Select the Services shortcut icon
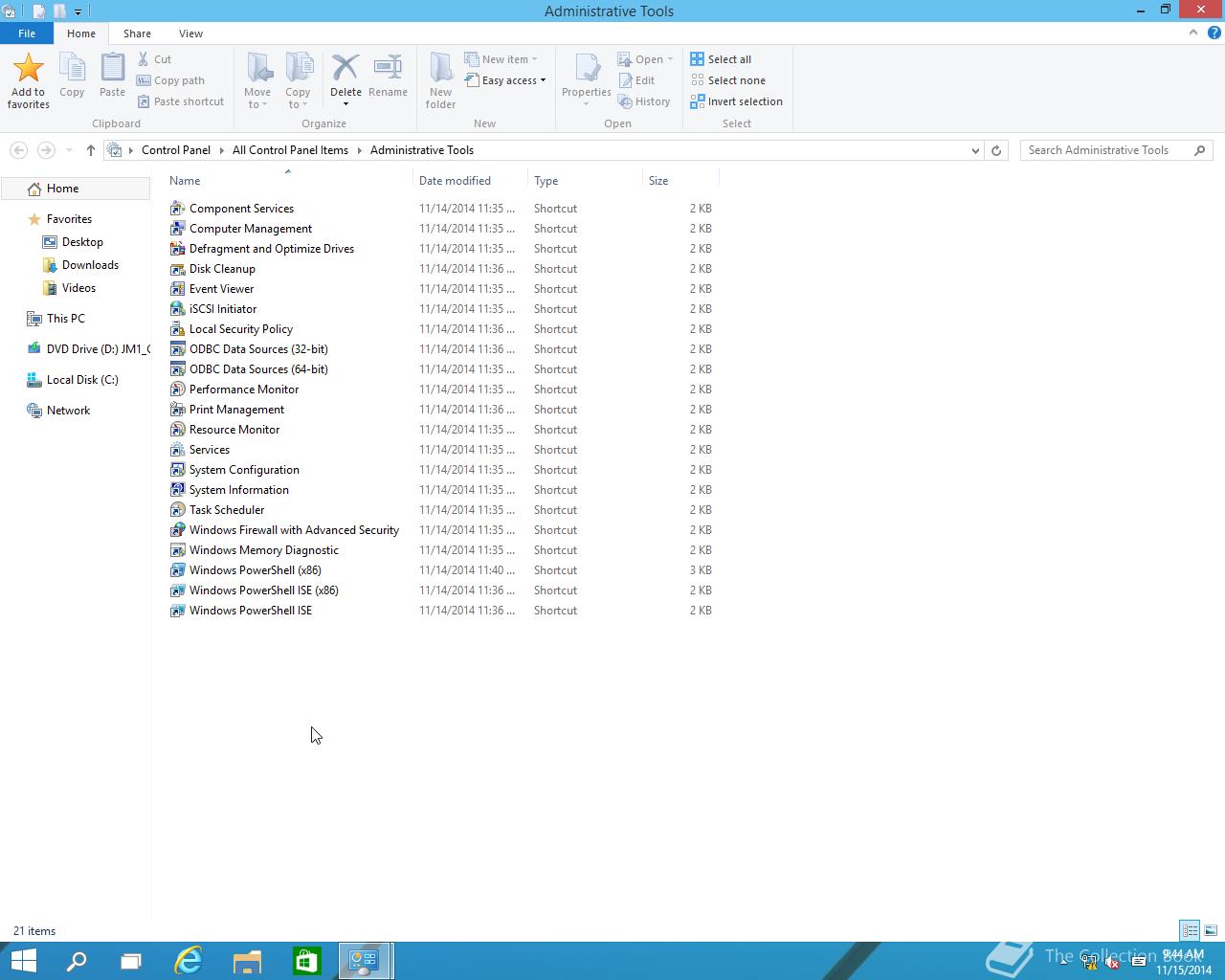 pyautogui.click(x=177, y=450)
